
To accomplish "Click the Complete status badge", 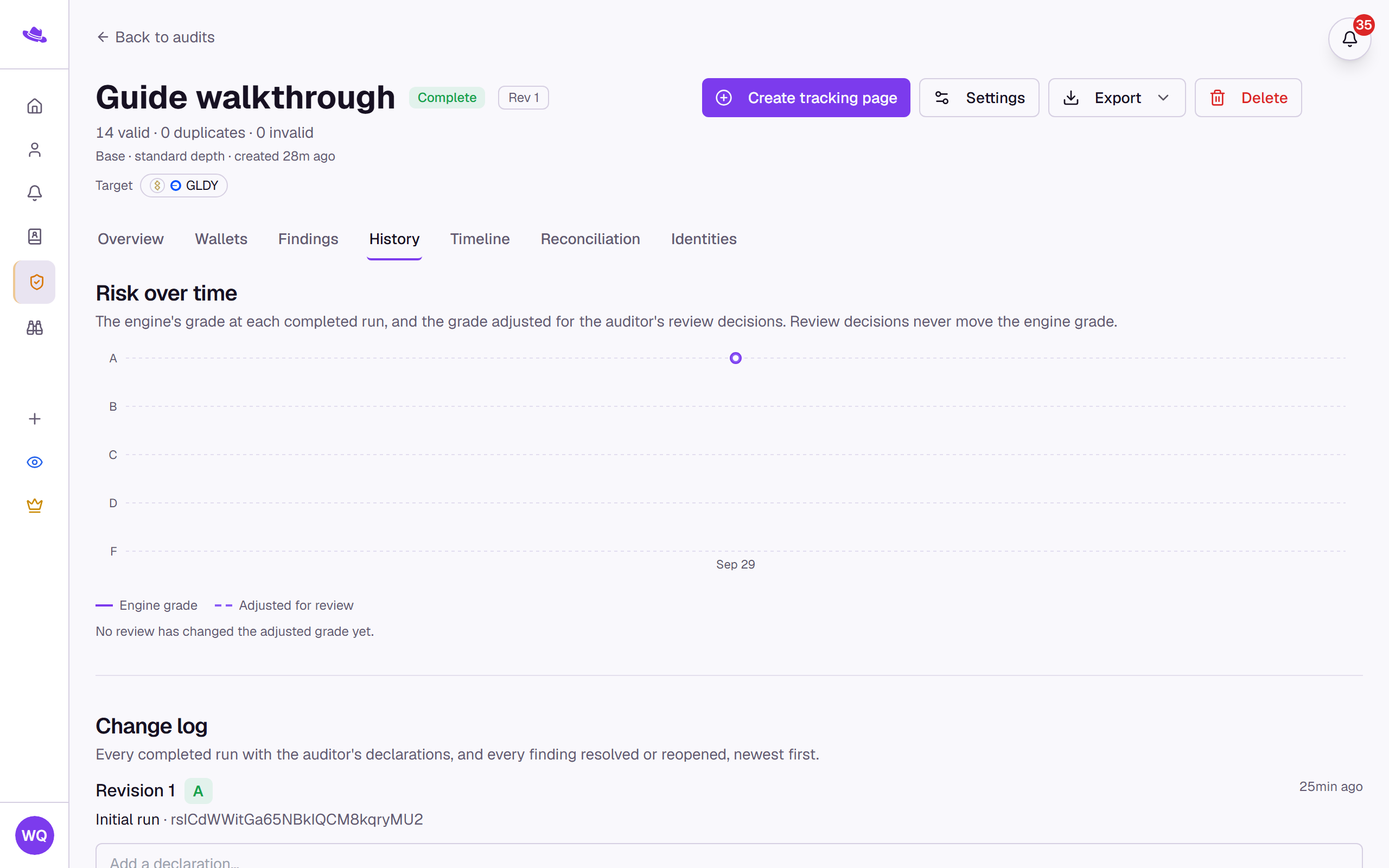I will coord(447,98).
